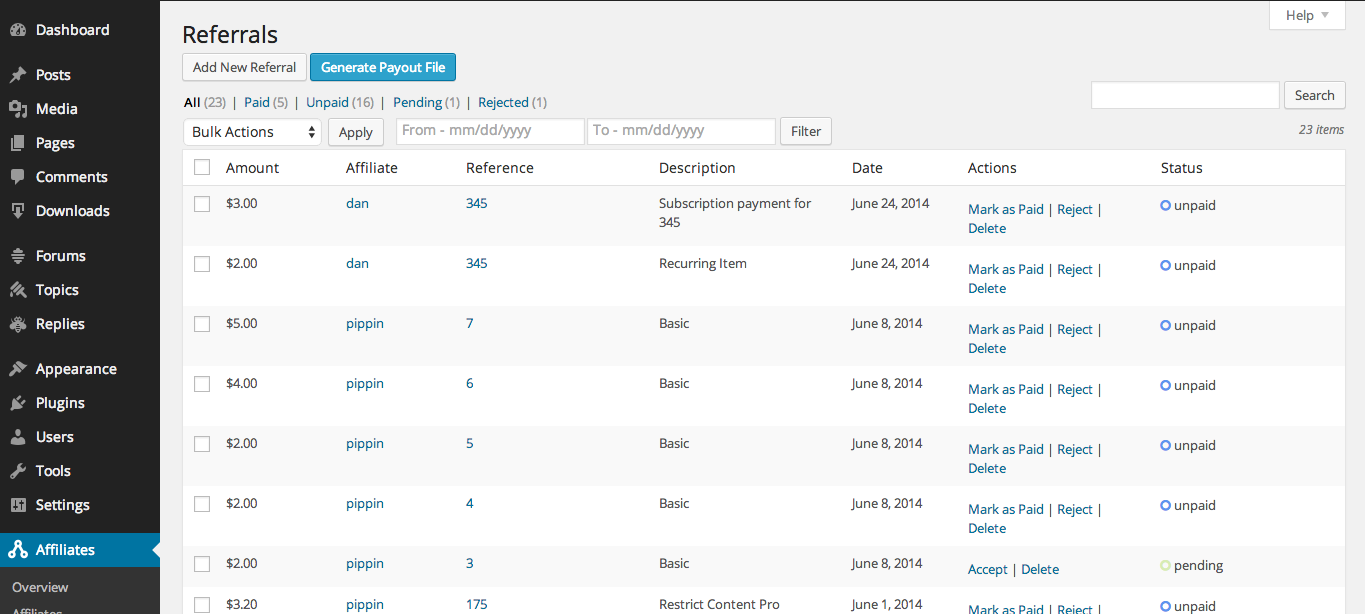Screen dimensions: 1365x614
Task: Show All (23) referrals
Action: 205,102
